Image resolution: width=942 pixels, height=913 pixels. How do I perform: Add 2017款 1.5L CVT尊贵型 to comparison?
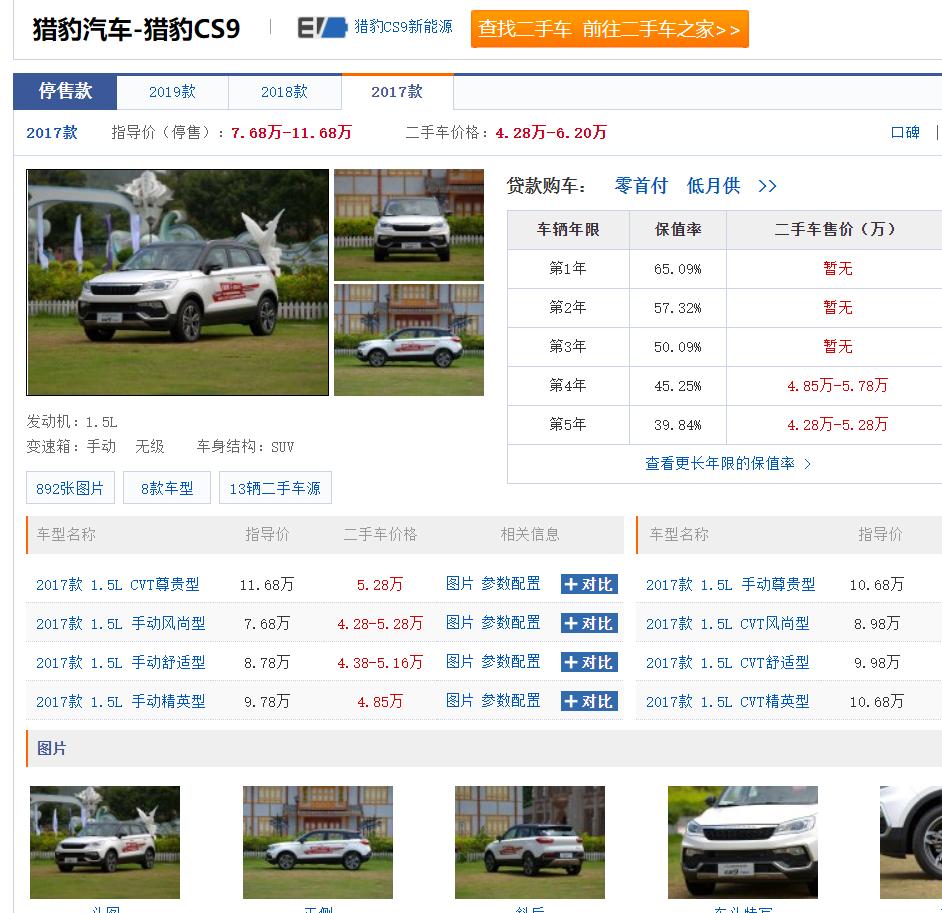[589, 583]
